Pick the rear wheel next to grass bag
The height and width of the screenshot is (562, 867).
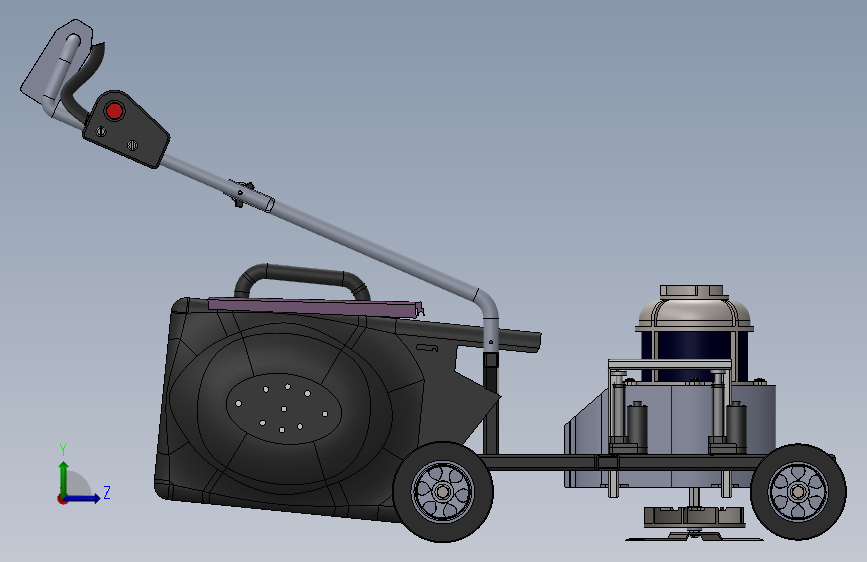[x=443, y=491]
